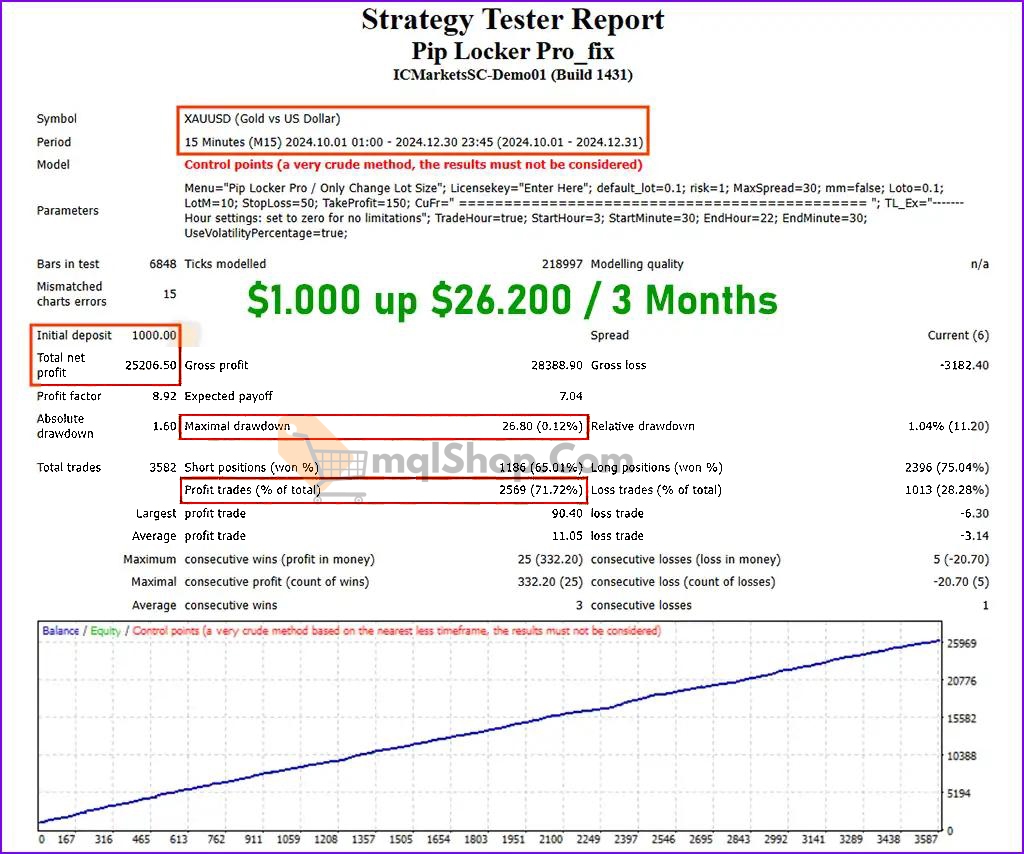1024x854 pixels.
Task: Click the red Control points model warning
Action: 413,165
